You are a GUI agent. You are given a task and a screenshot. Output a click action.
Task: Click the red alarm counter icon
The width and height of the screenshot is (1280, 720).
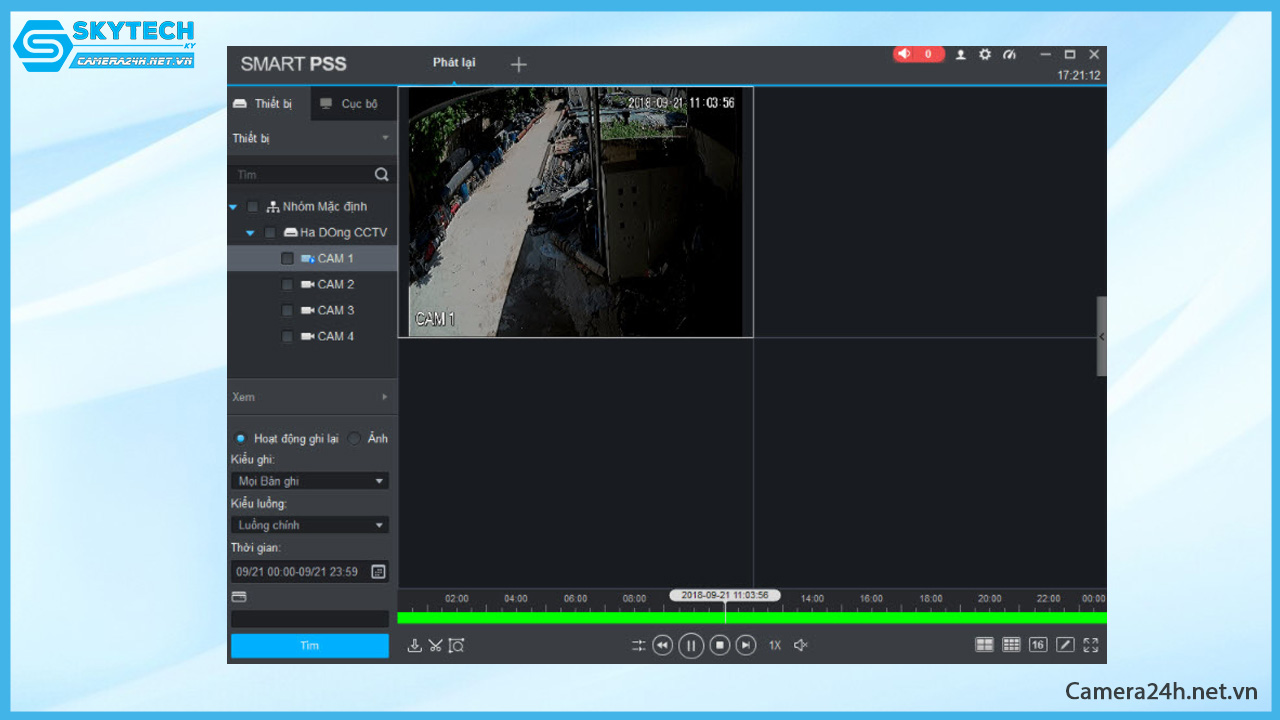[918, 54]
